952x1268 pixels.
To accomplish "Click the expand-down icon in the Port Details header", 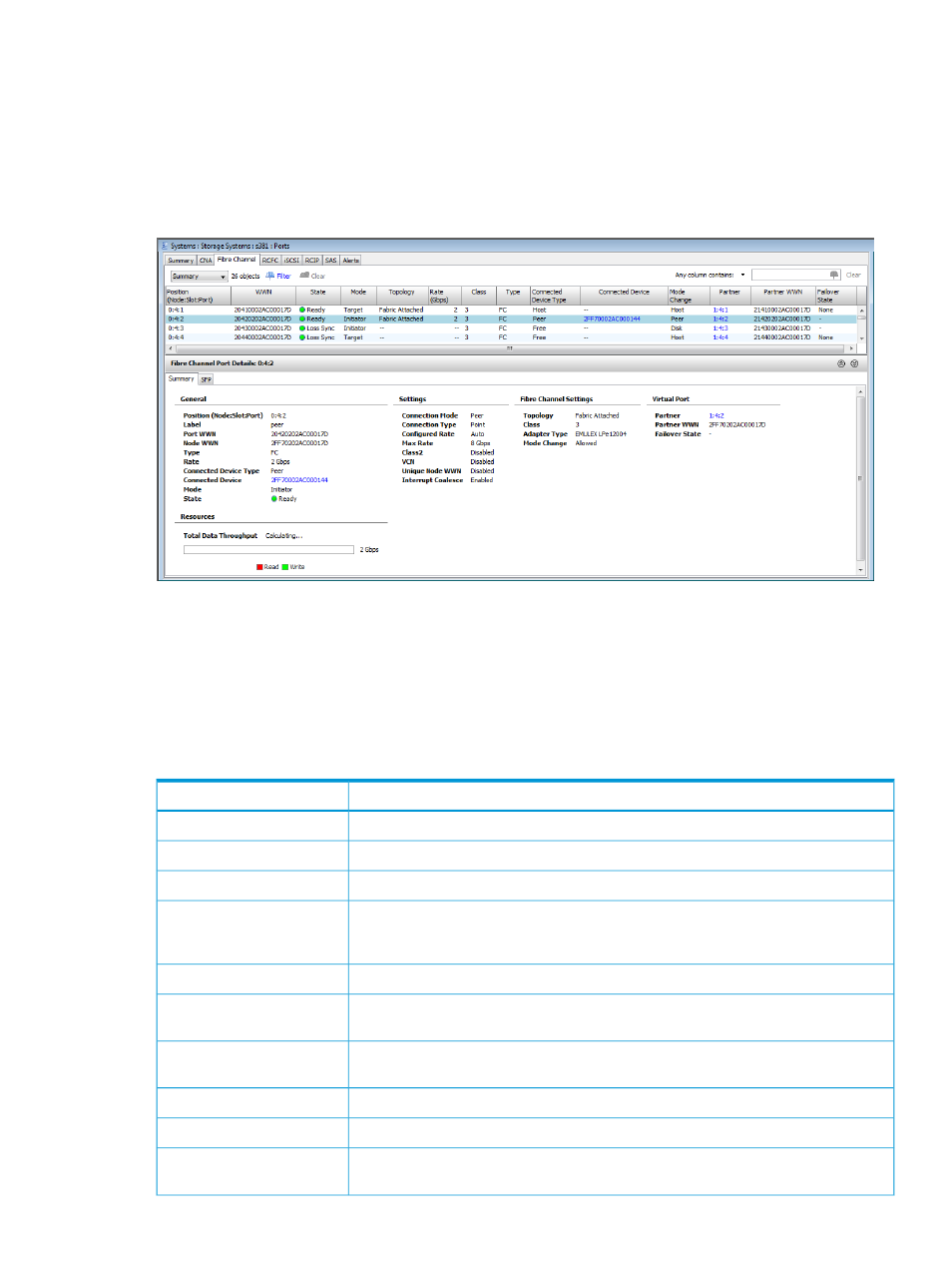I will click(854, 363).
